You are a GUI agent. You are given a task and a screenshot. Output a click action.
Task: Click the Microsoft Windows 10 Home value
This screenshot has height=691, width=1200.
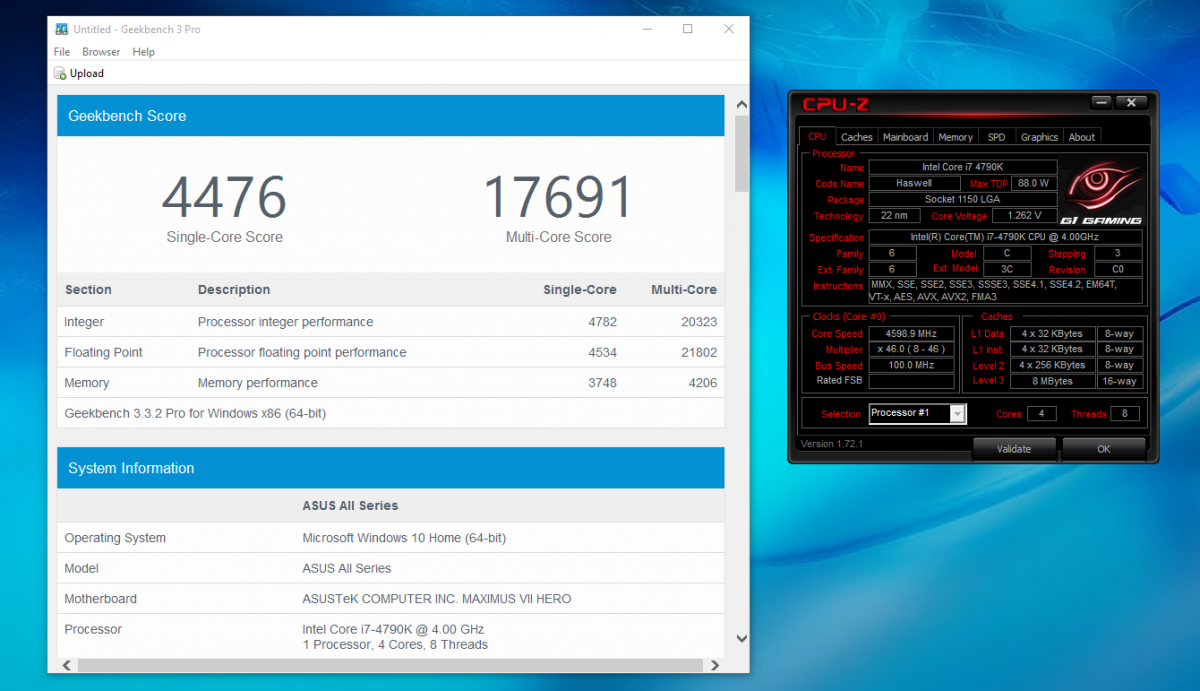click(x=404, y=538)
